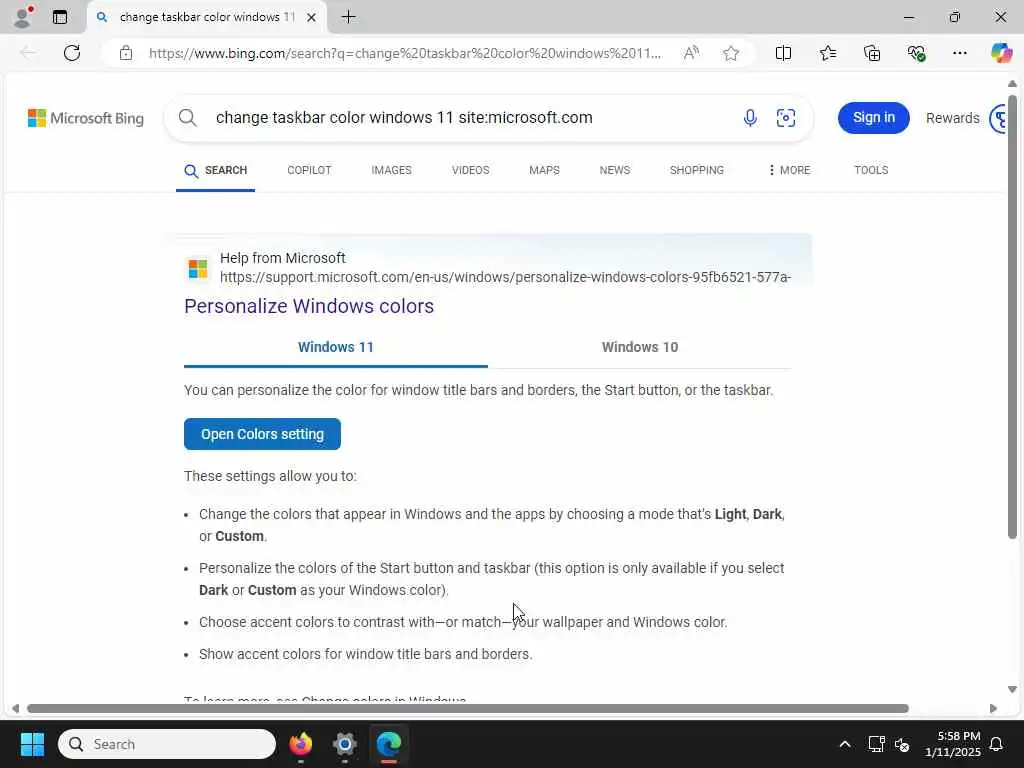1024x768 pixels.
Task: Switch to the NEWS tab
Action: tap(615, 170)
